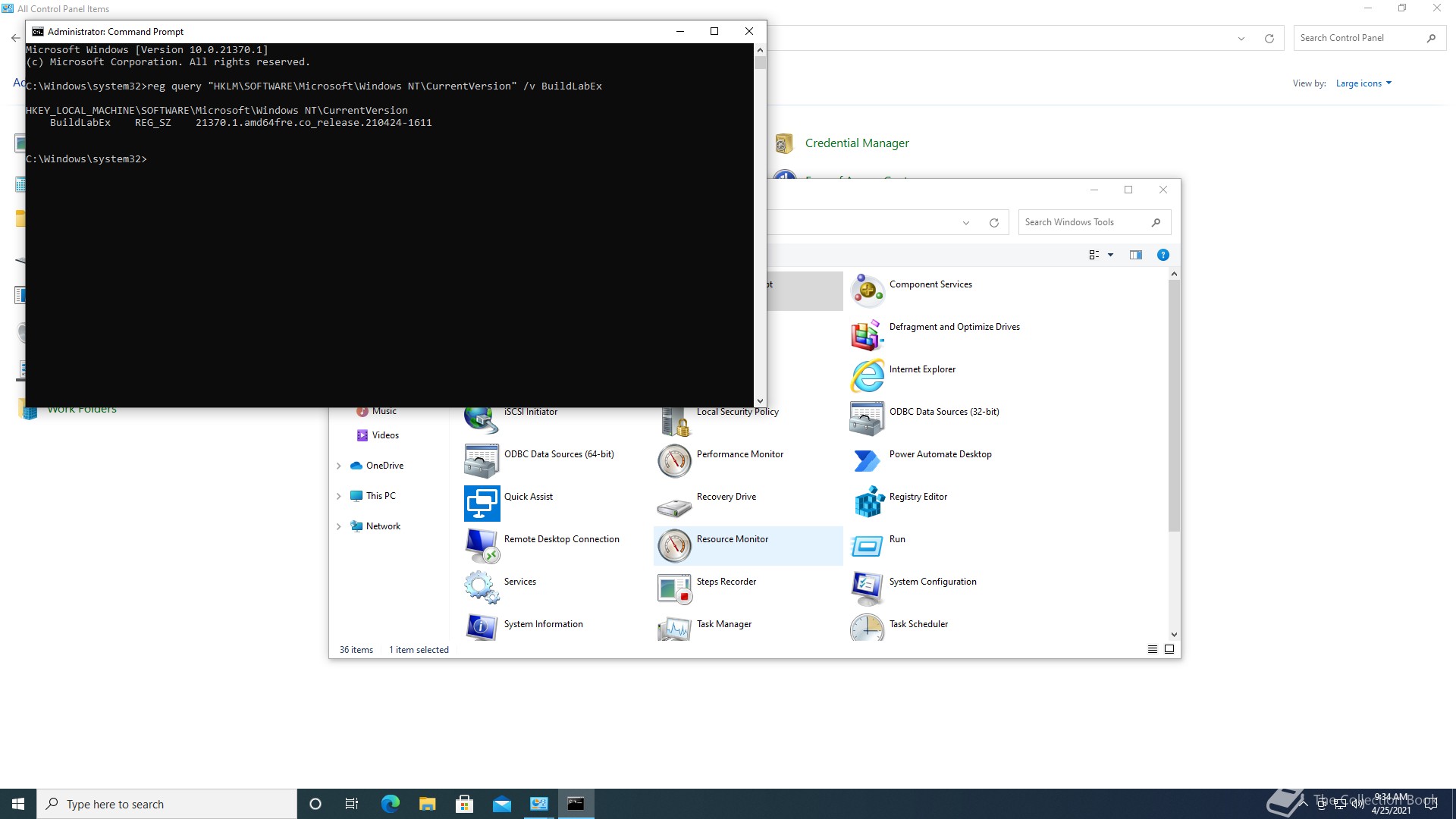Click Control Panel taskbar button

pyautogui.click(x=539, y=804)
